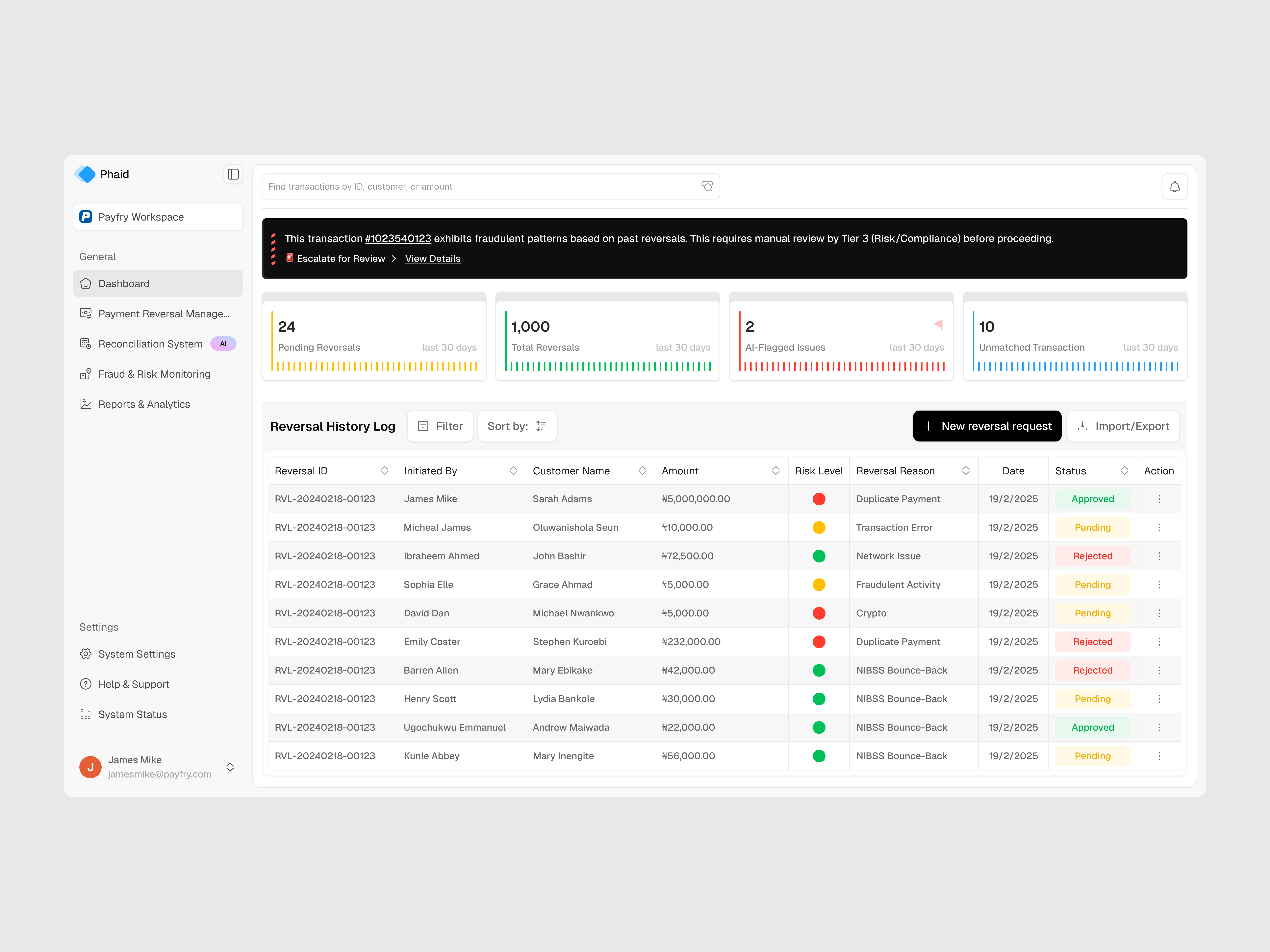This screenshot has width=1270, height=952.
Task: Open Fraud & Risk Monitoring section
Action: (153, 374)
